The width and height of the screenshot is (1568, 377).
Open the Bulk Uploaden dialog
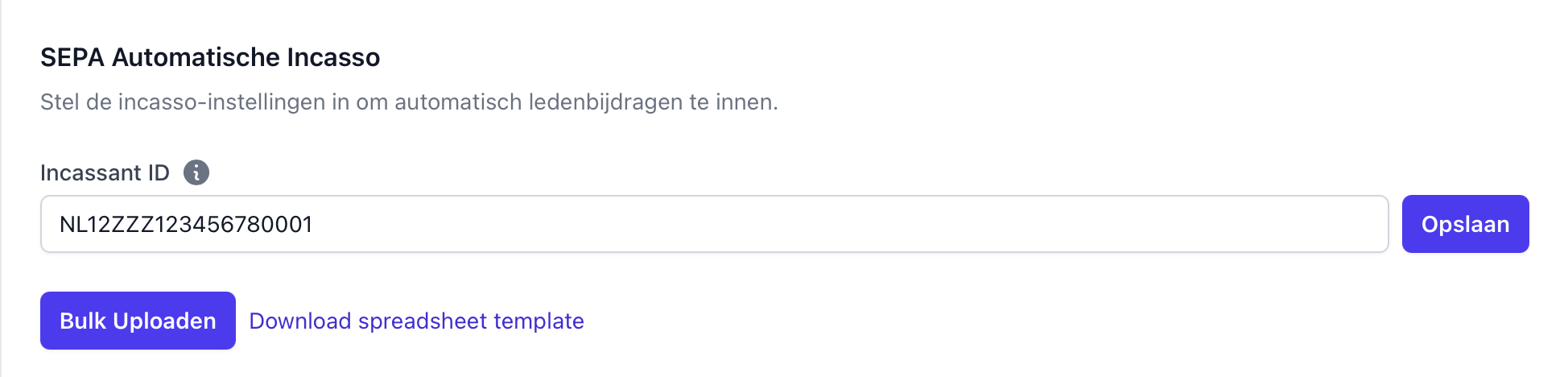(138, 321)
